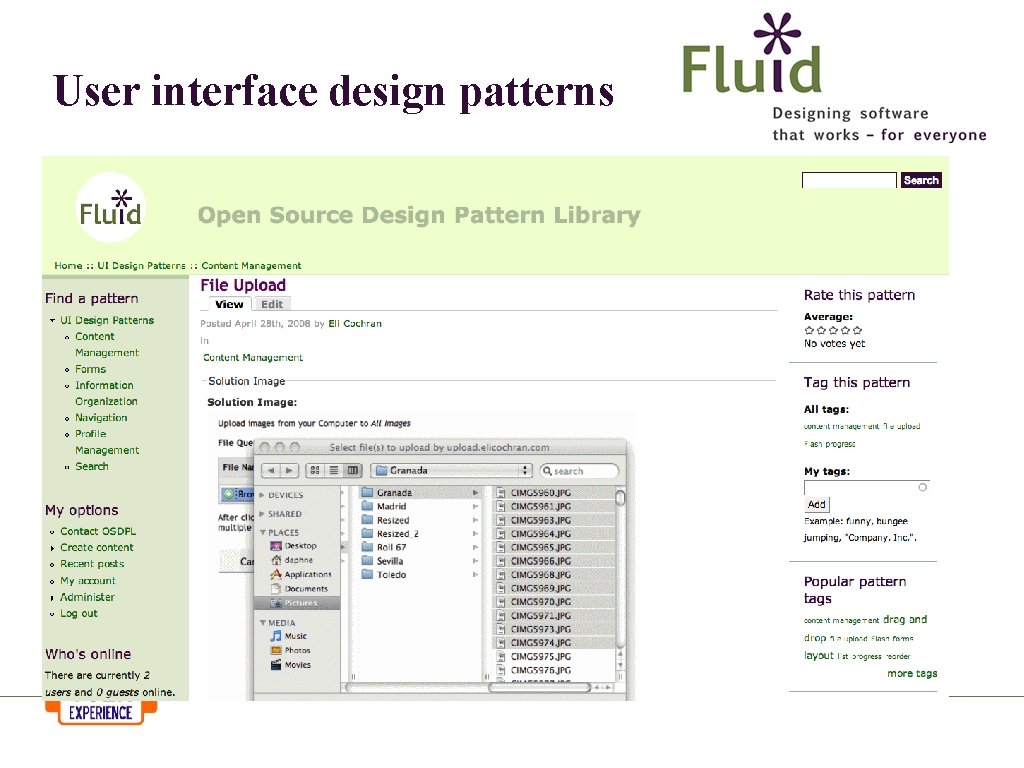Open the more tags link
1024x768 pixels.
click(x=911, y=673)
